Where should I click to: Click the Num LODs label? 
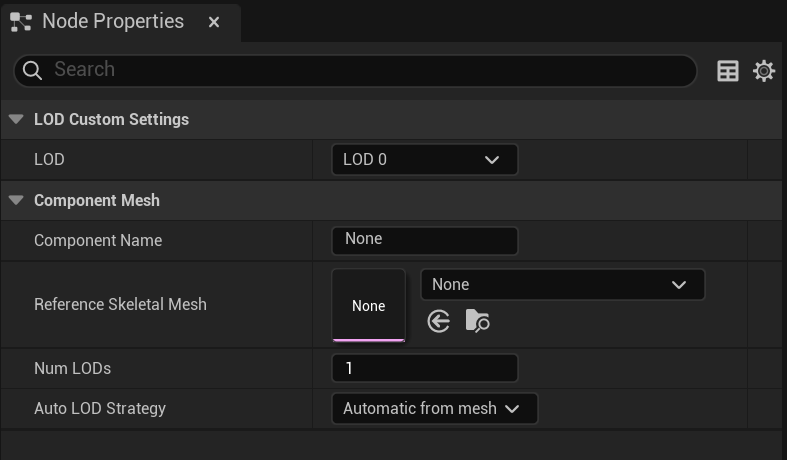pyautogui.click(x=72, y=368)
